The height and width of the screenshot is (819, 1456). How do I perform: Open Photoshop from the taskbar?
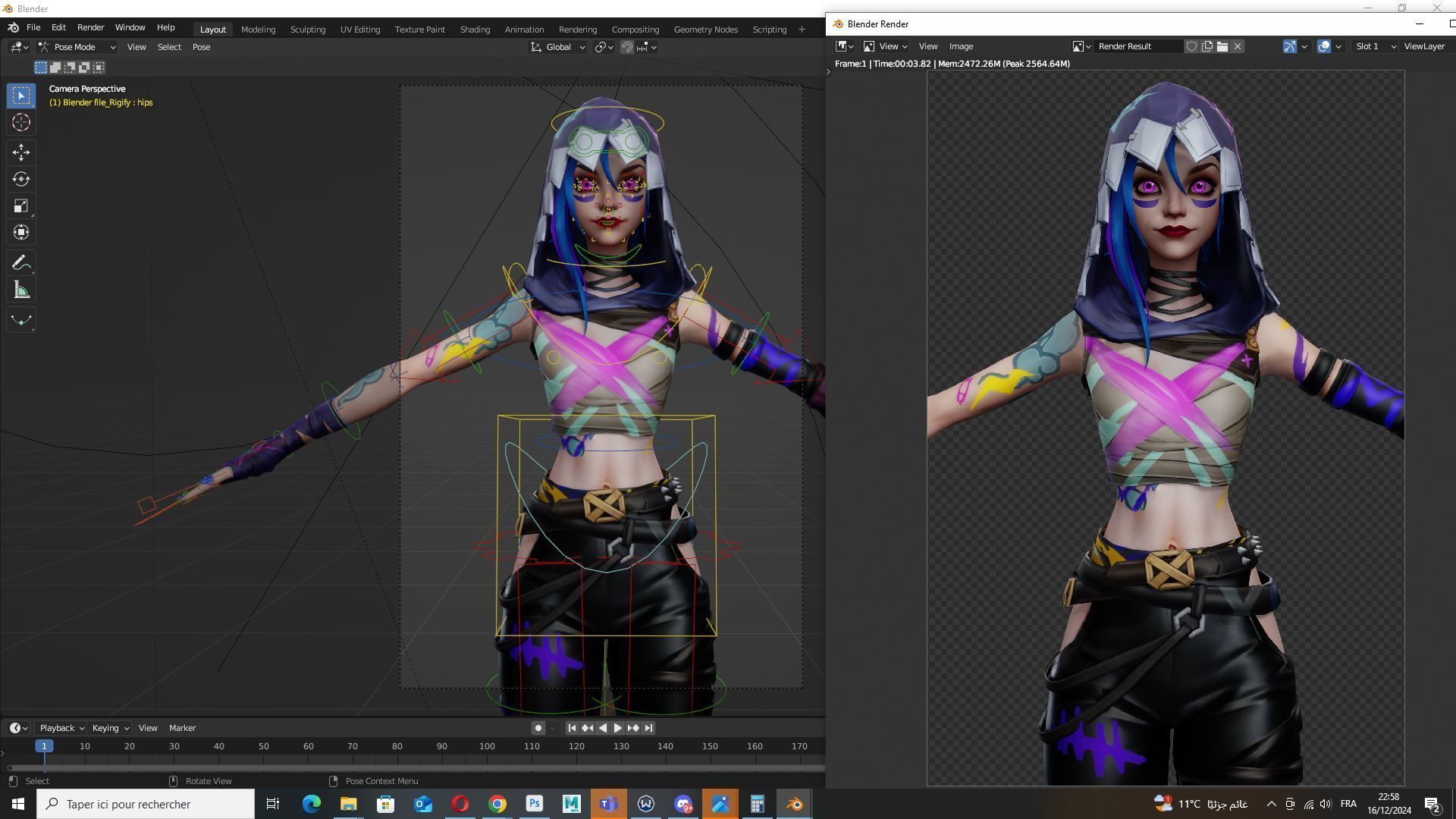[535, 804]
